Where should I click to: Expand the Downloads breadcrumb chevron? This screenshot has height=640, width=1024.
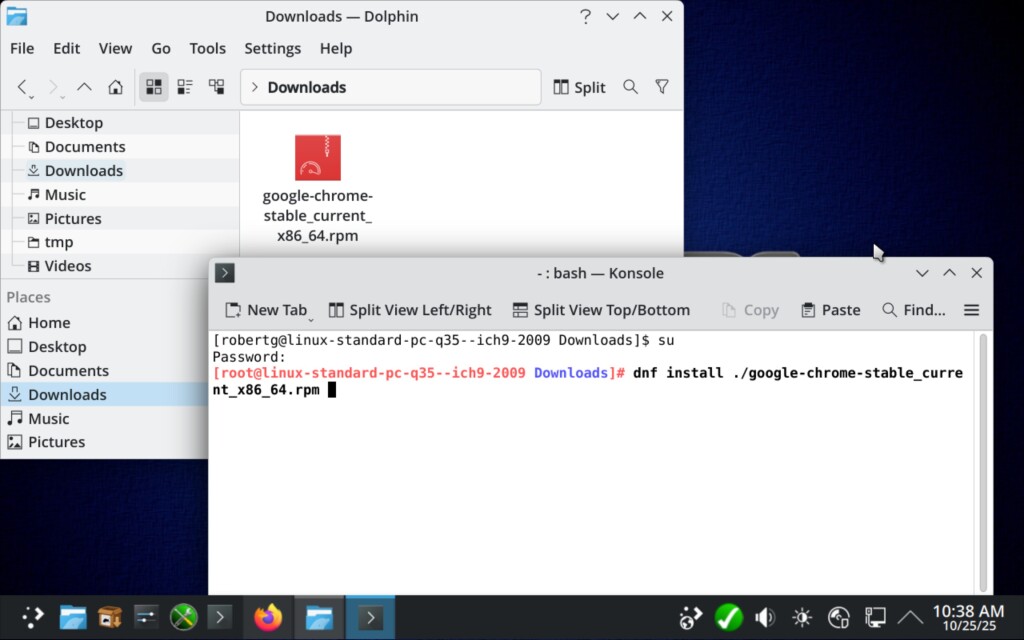pos(255,87)
